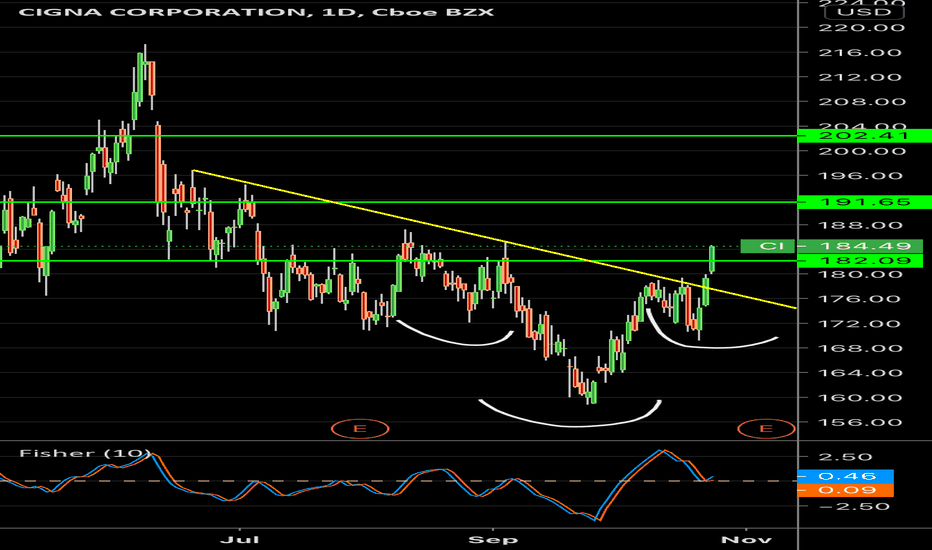This screenshot has height=550, width=932.
Task: Select the Fisher (10) indicator label
Action: [84, 453]
